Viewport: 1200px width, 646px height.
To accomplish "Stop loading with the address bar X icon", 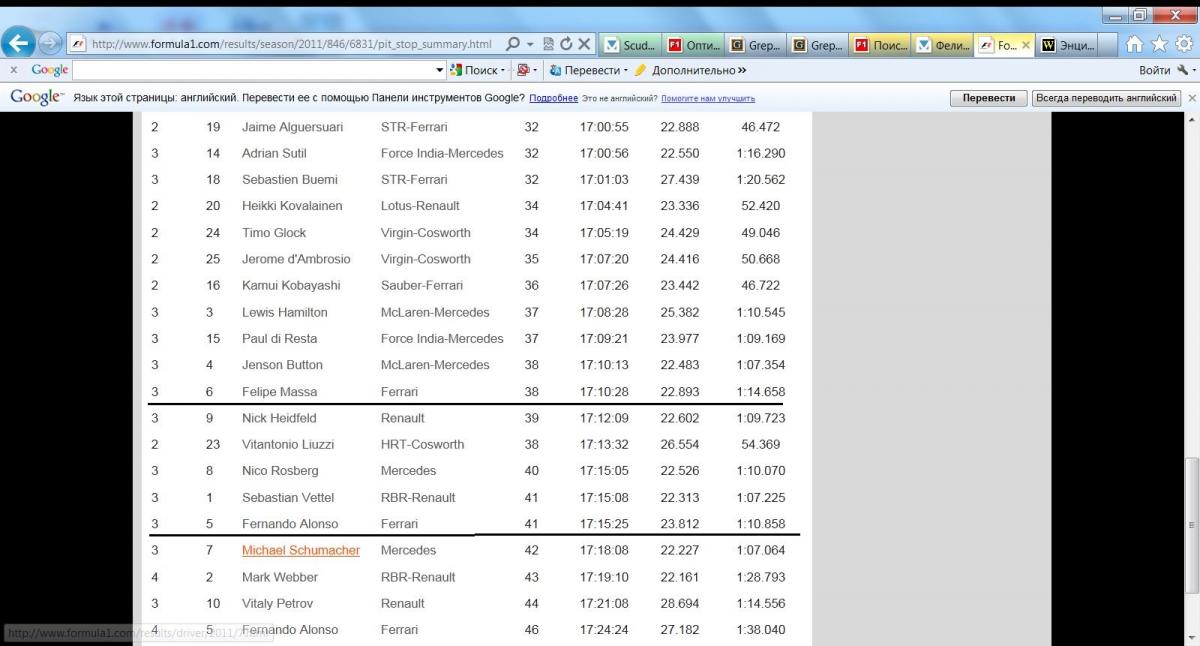I will point(584,44).
